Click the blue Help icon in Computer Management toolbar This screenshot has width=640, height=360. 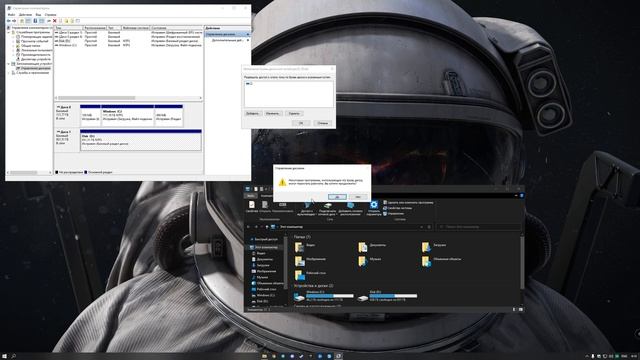35,21
